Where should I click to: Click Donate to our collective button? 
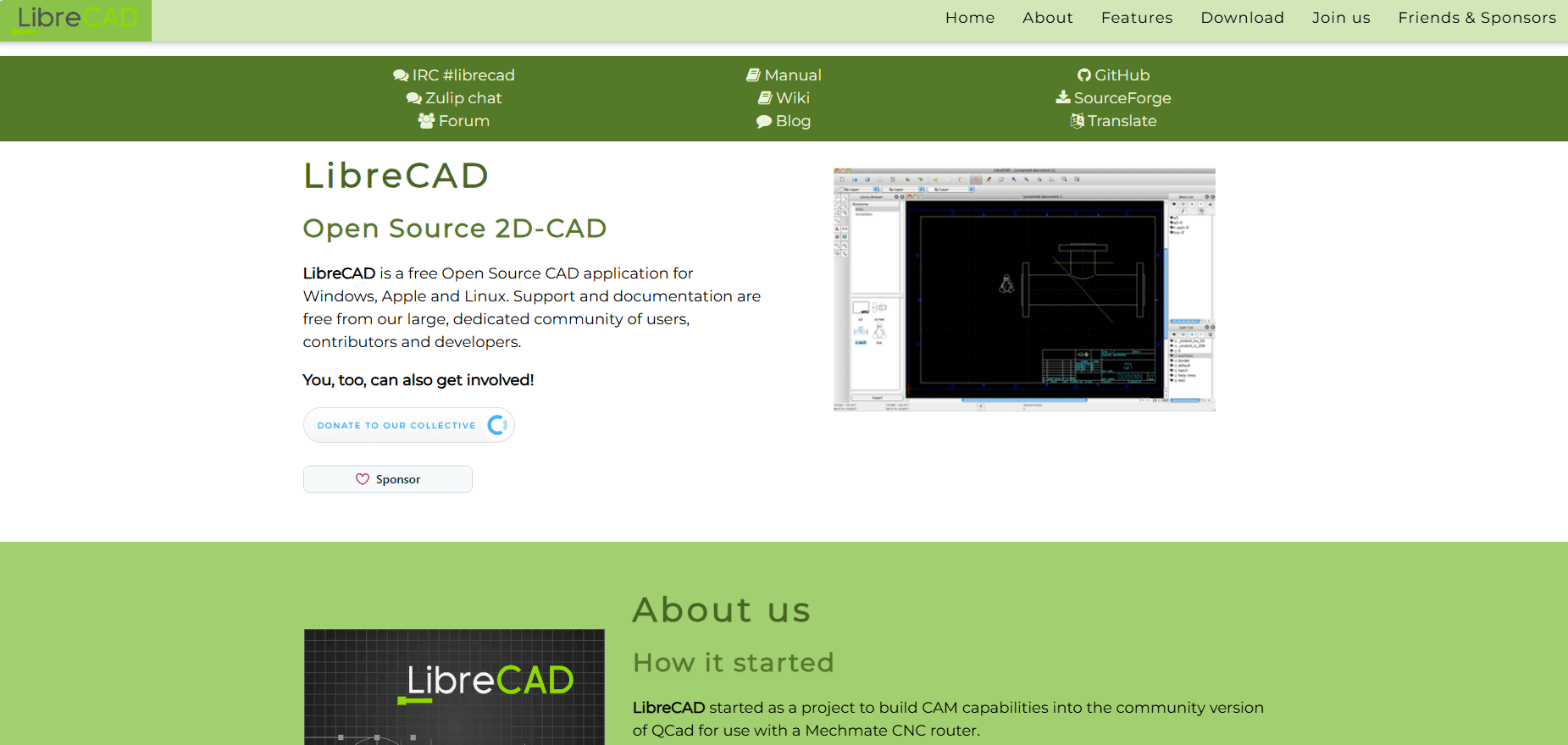[x=409, y=425]
